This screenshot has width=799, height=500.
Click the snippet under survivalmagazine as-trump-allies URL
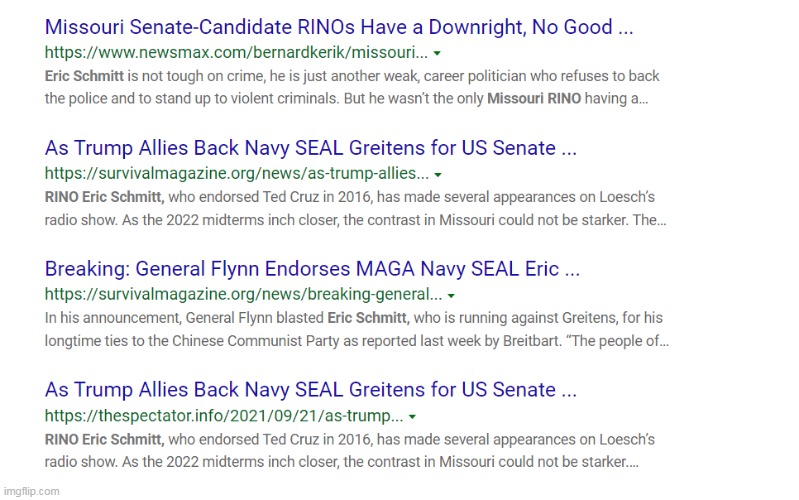pyautogui.click(x=355, y=208)
